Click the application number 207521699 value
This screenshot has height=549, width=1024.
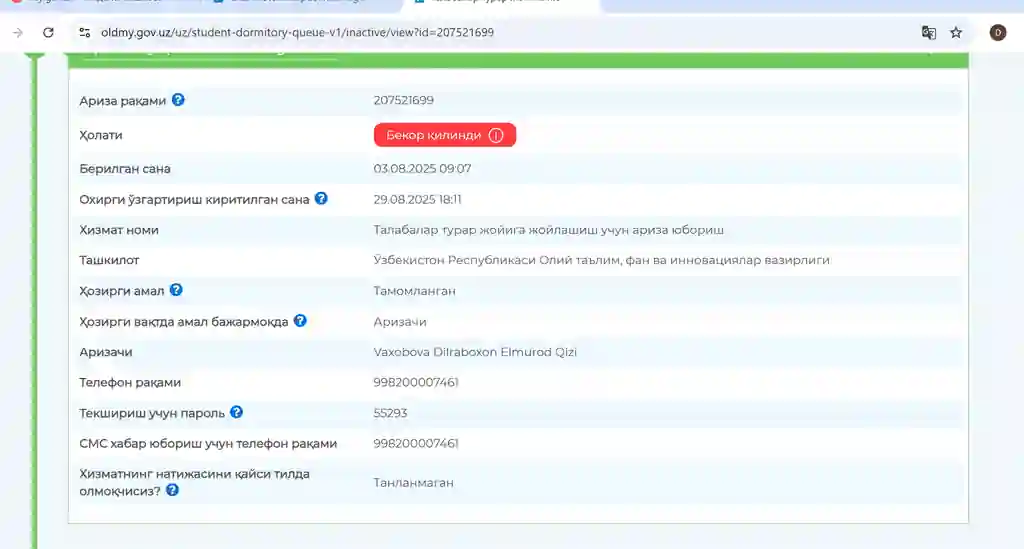(403, 100)
